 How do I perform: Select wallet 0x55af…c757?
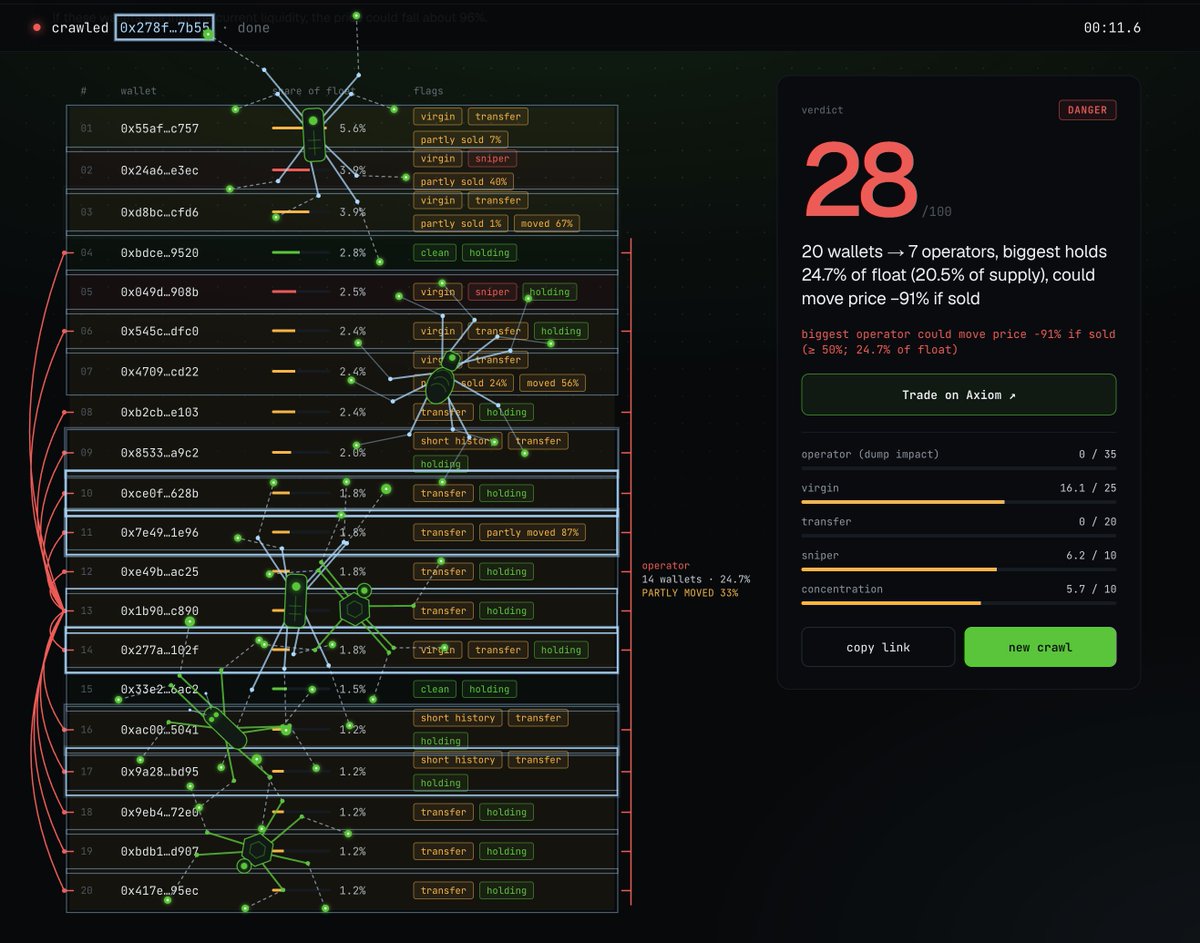pyautogui.click(x=159, y=128)
